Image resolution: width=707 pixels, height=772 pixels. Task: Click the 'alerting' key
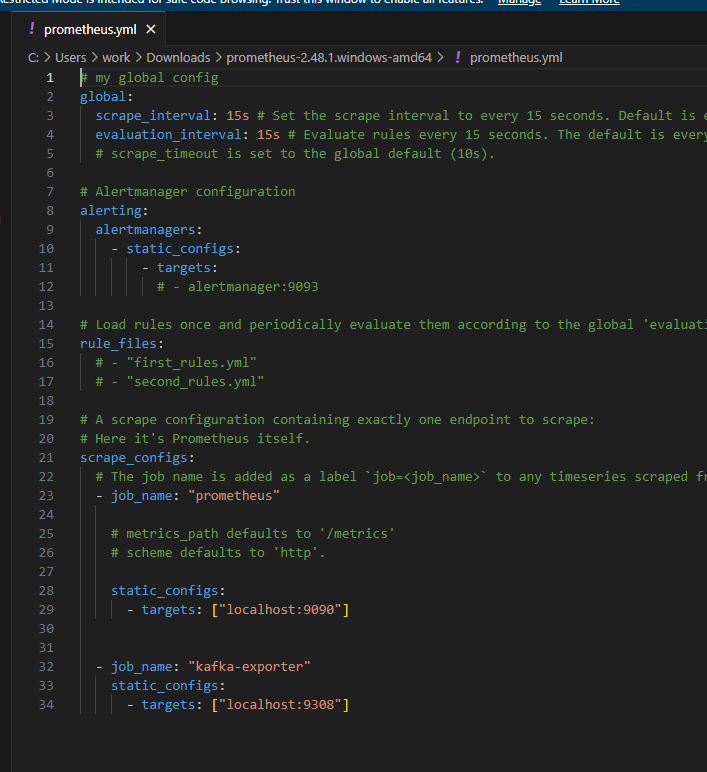(111, 211)
